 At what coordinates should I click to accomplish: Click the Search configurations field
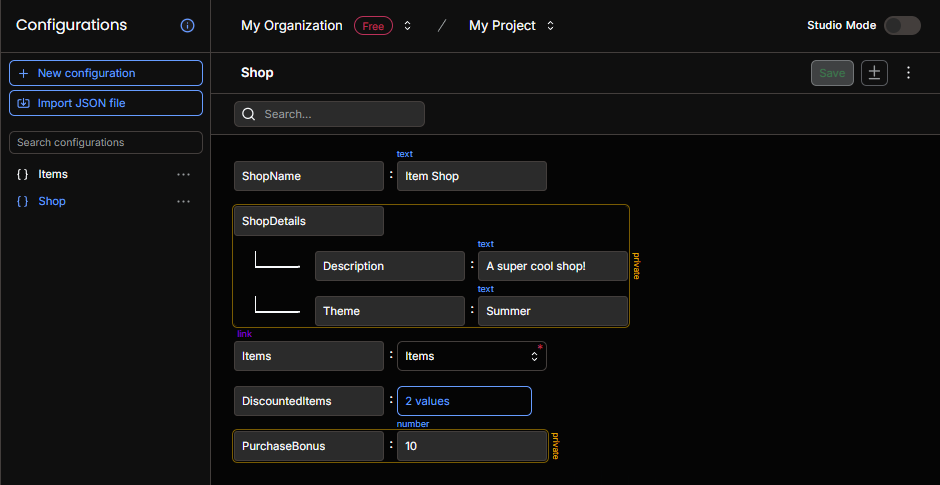(x=106, y=143)
